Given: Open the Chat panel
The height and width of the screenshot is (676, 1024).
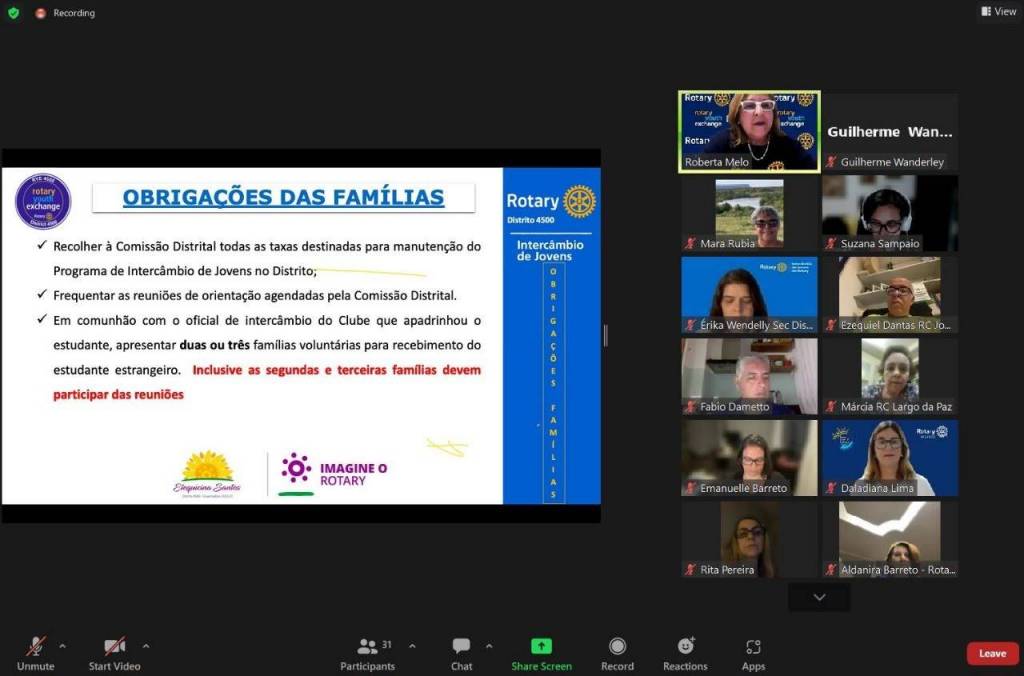Looking at the screenshot, I should point(461,647).
